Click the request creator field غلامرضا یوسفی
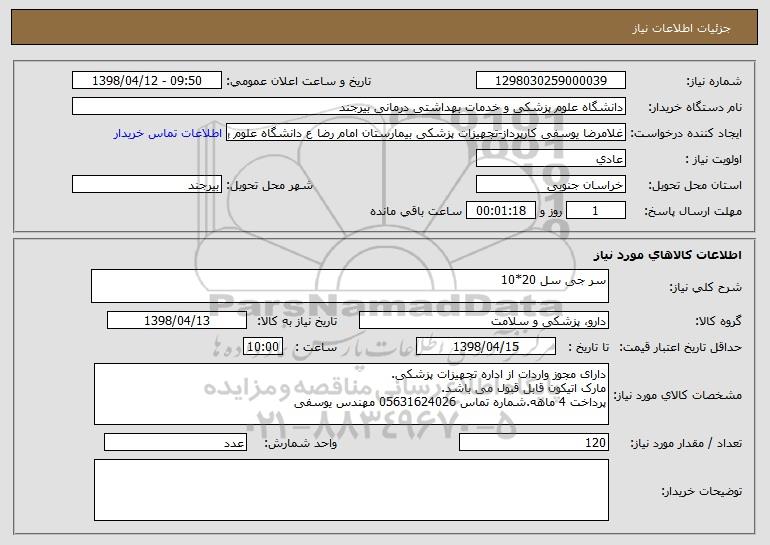The width and height of the screenshot is (770, 545). pyautogui.click(x=426, y=133)
